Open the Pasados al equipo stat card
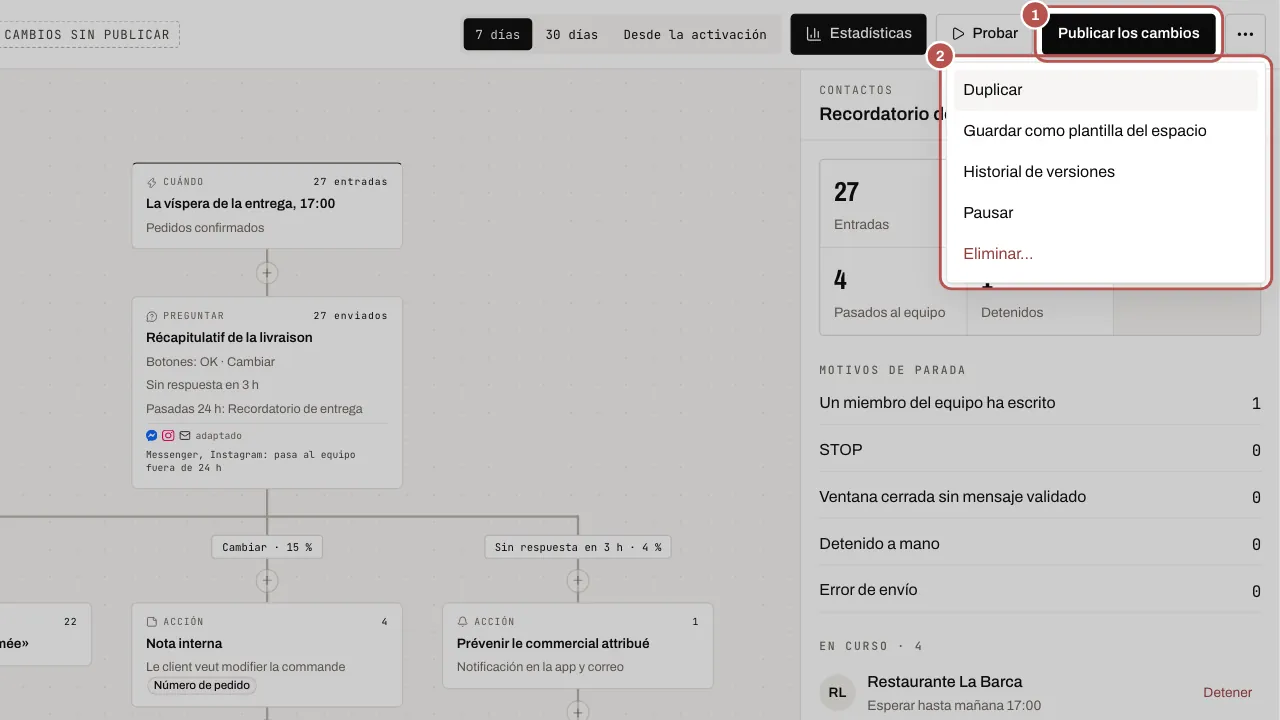This screenshot has width=1280, height=720. pyautogui.click(x=893, y=291)
